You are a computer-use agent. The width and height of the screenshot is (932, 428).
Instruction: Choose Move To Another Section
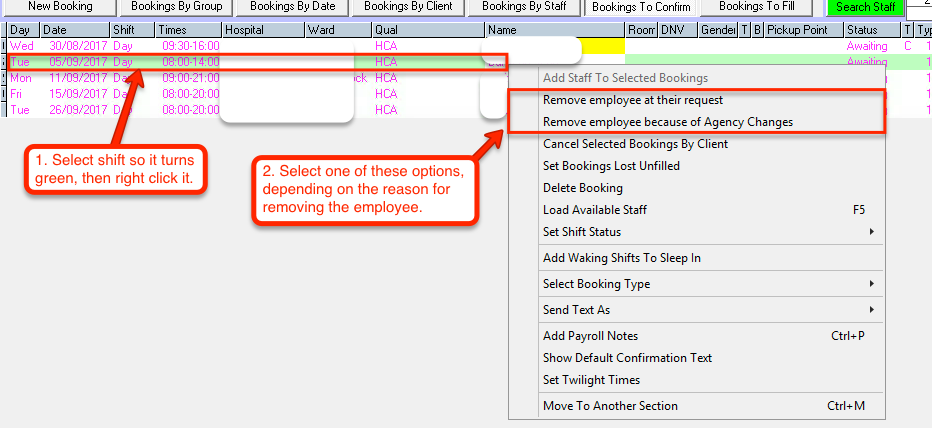pyautogui.click(x=610, y=406)
